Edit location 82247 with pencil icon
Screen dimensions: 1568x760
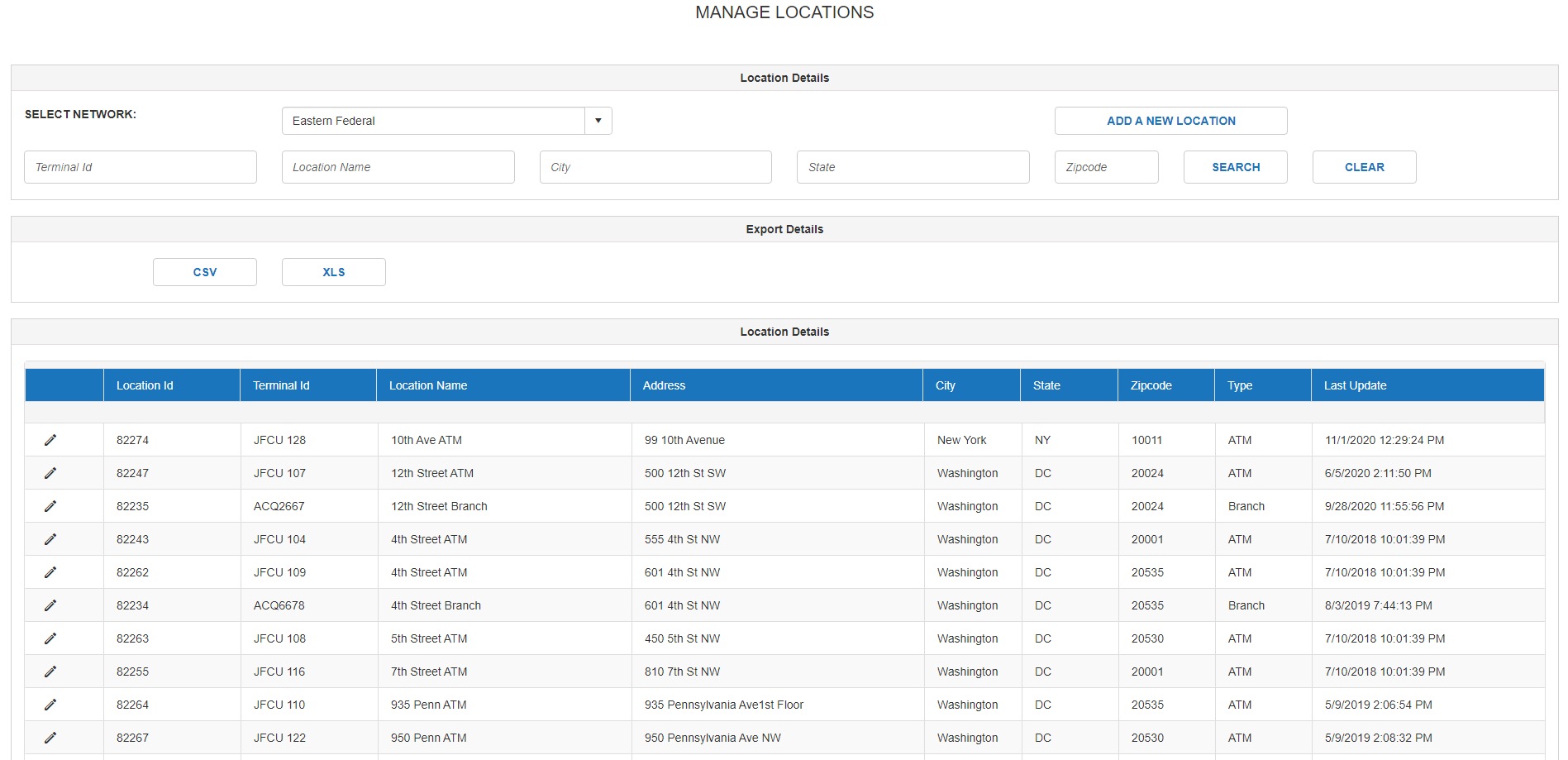pyautogui.click(x=50, y=473)
